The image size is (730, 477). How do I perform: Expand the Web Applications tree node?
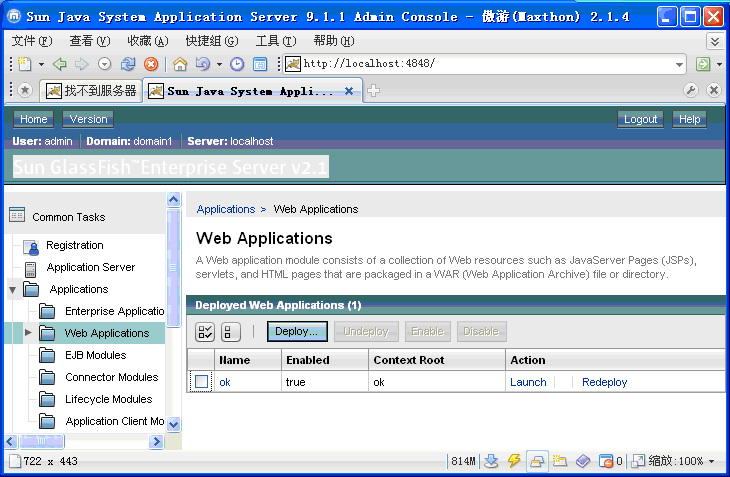click(28, 333)
